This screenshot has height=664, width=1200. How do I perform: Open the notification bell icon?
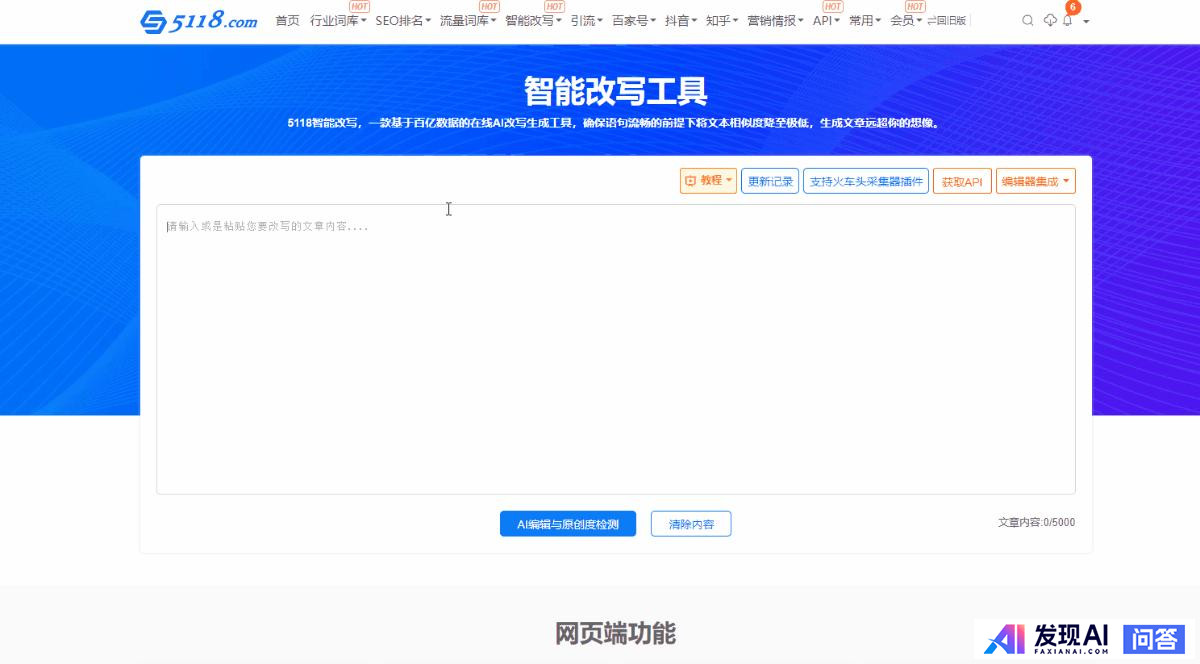[x=1067, y=21]
